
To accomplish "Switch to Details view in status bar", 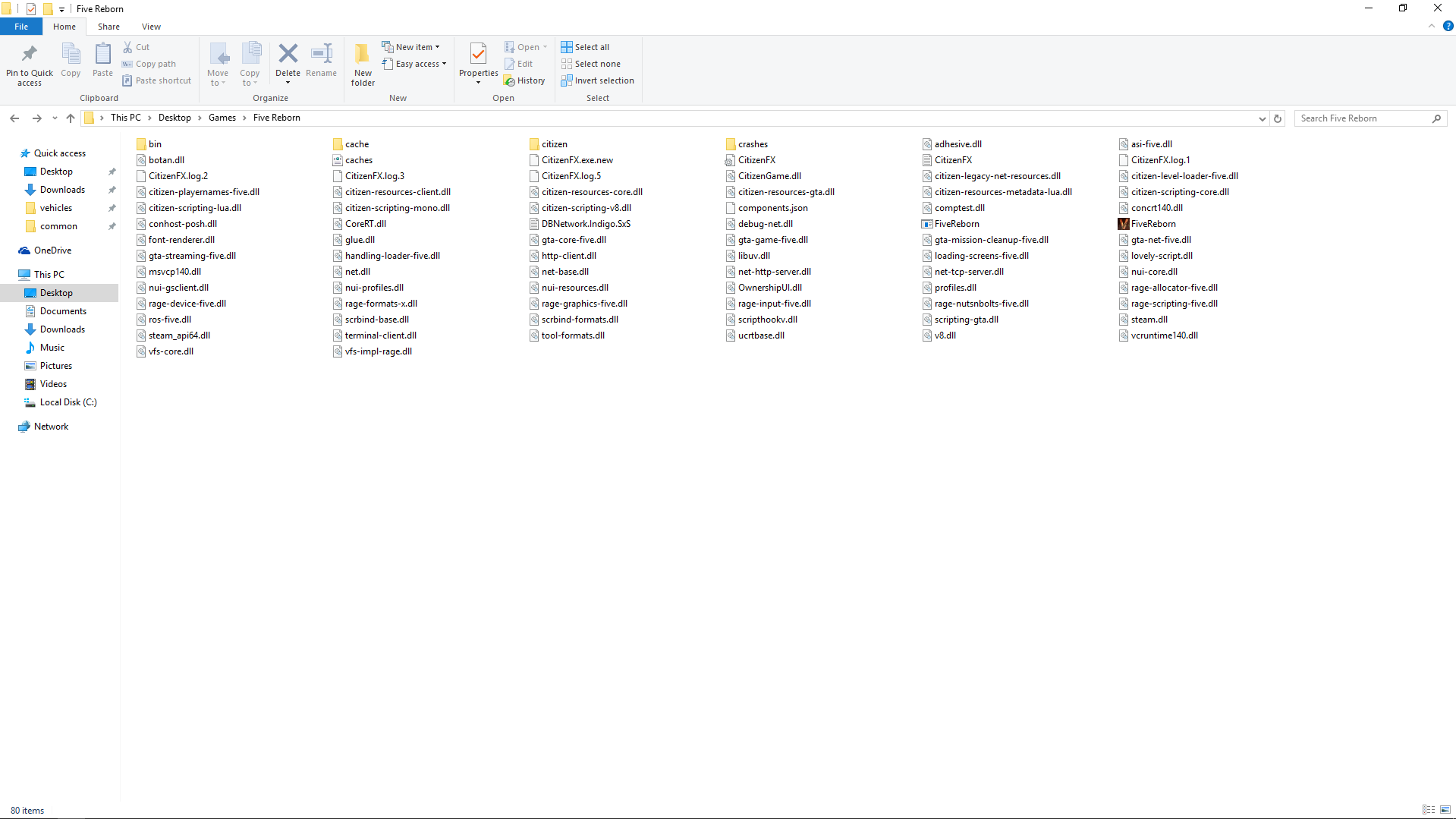I will tap(1428, 810).
